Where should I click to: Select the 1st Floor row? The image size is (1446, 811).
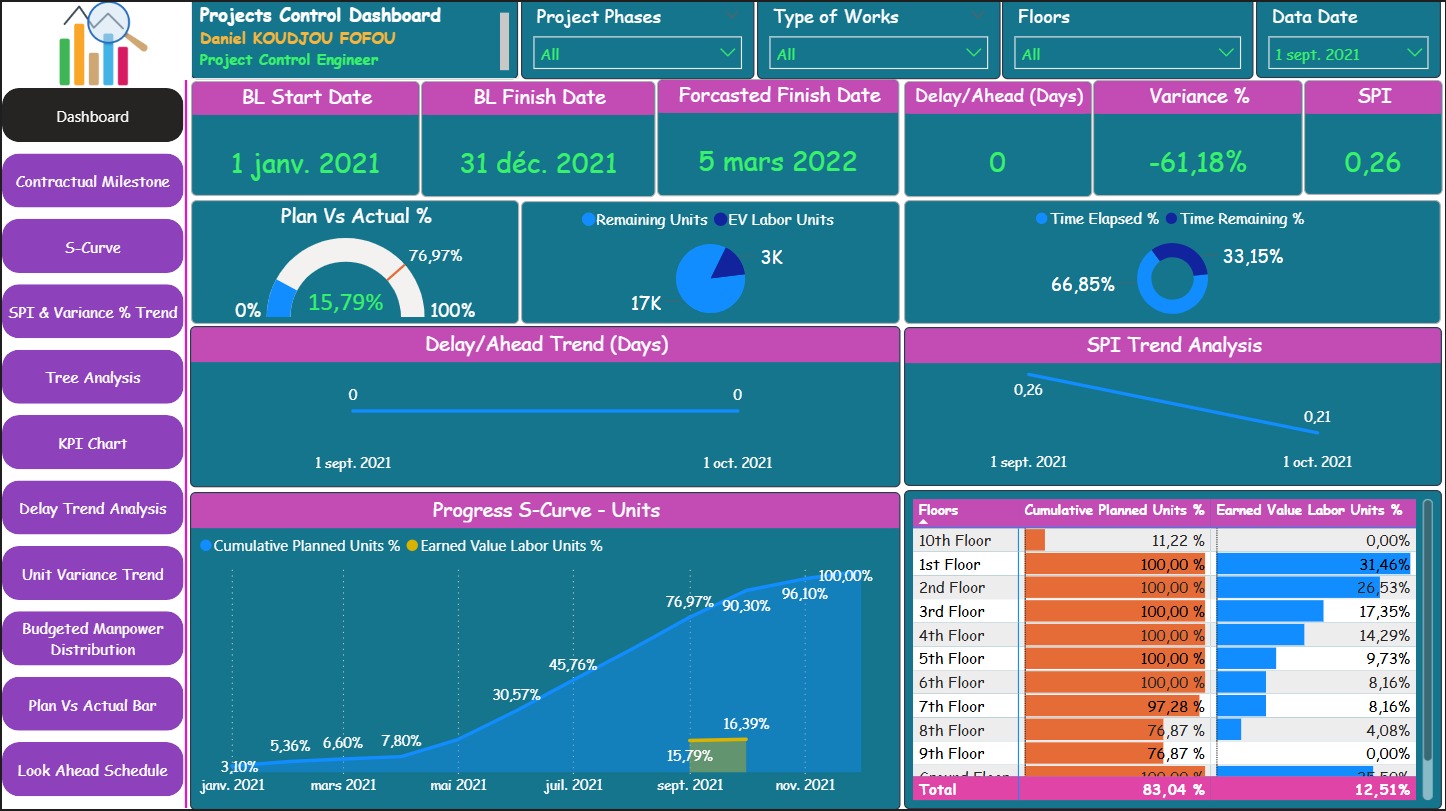click(1165, 564)
